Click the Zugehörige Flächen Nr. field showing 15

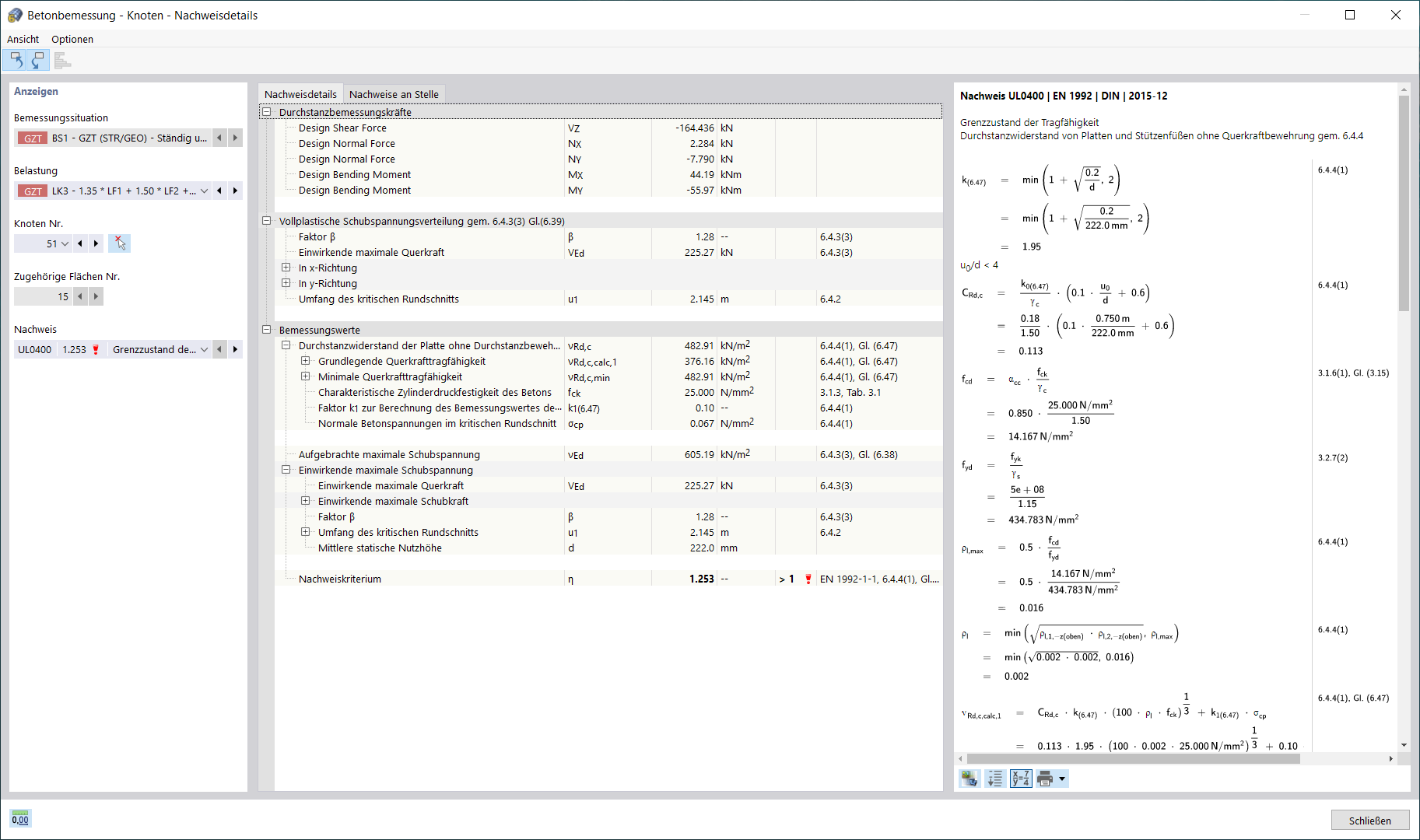pyautogui.click(x=43, y=296)
